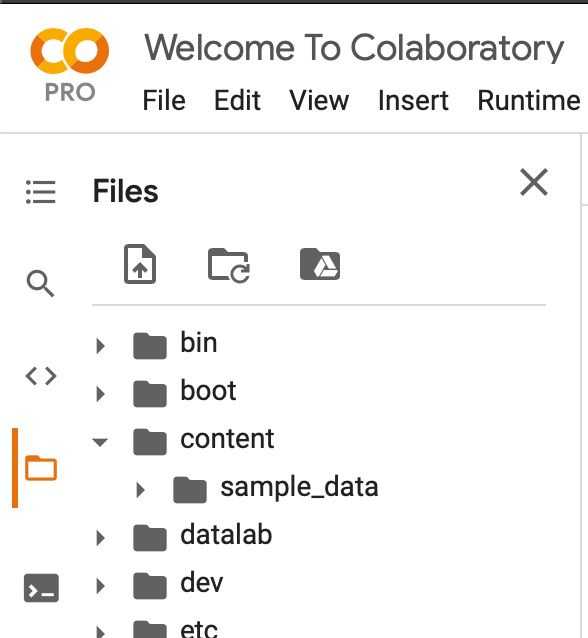Open the View menu

[x=319, y=101]
